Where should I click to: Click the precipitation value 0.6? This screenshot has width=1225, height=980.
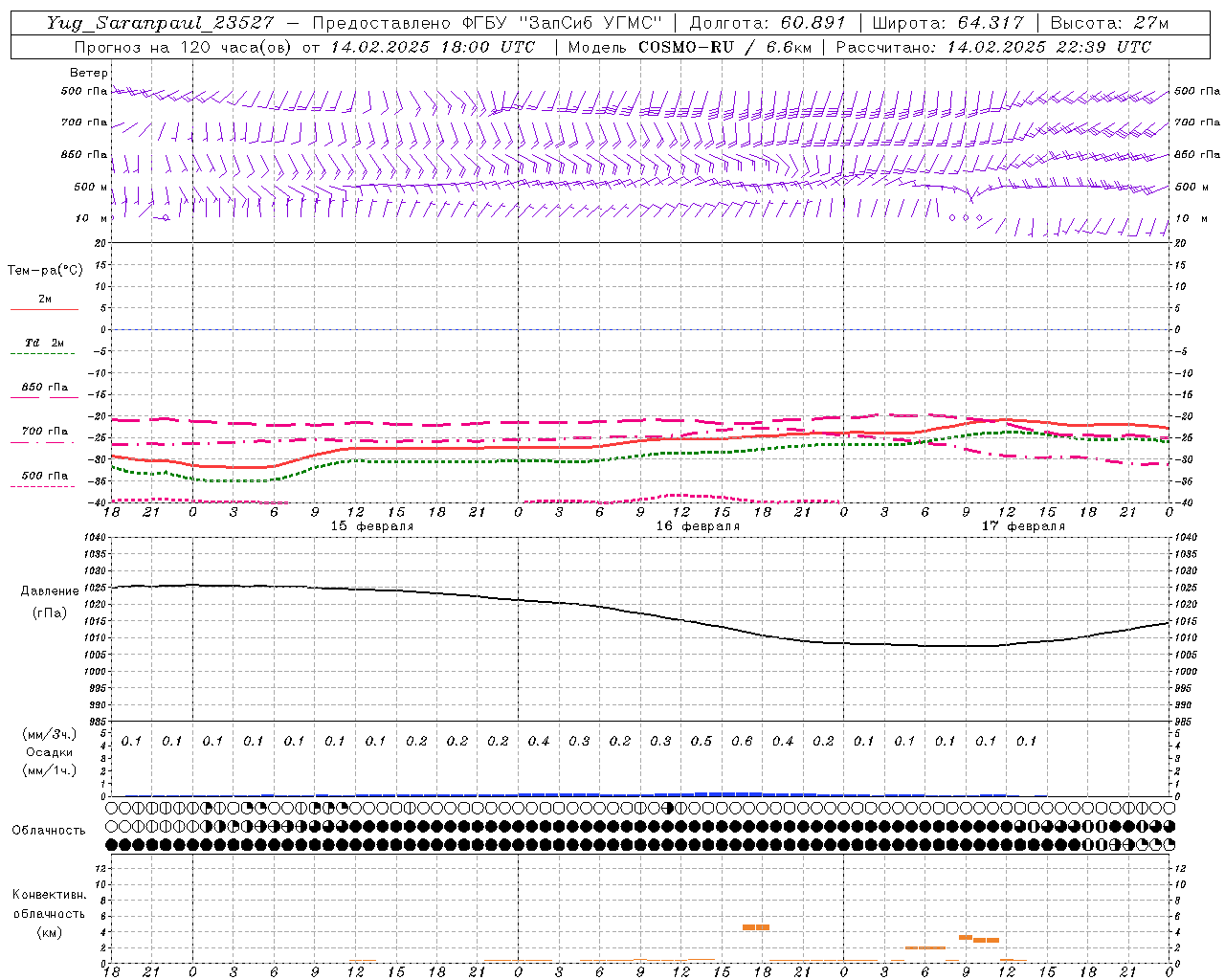(x=742, y=741)
